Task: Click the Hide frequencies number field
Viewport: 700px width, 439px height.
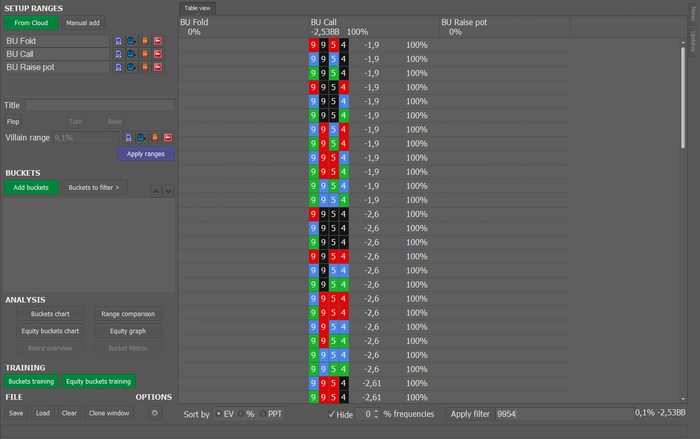Action: point(364,414)
